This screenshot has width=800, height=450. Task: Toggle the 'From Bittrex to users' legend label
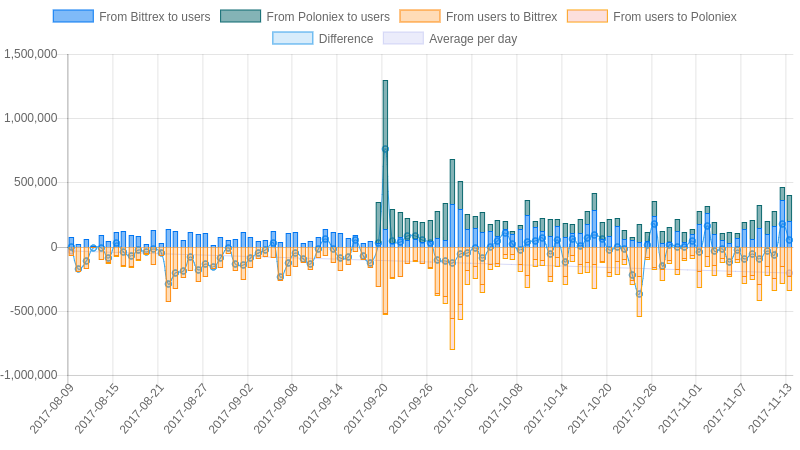[x=154, y=17]
